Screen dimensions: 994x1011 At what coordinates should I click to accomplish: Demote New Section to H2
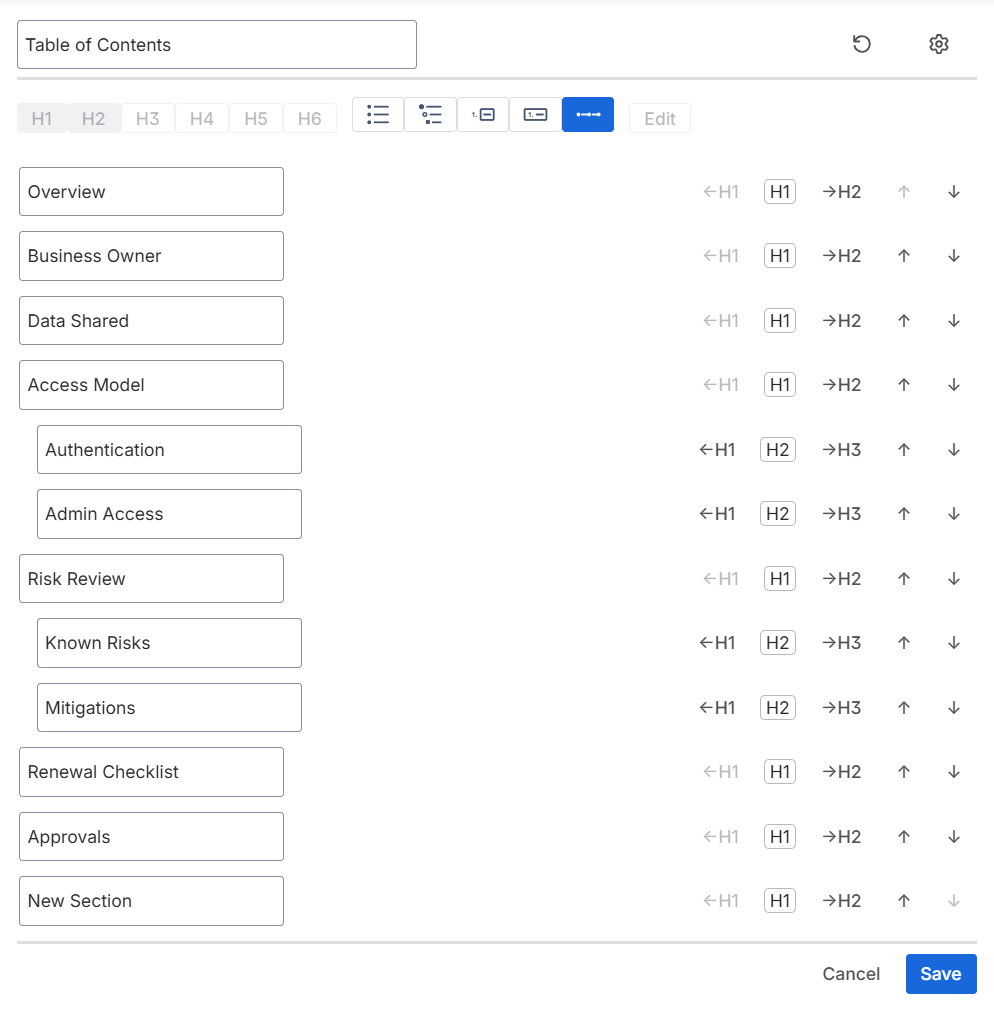coord(842,901)
